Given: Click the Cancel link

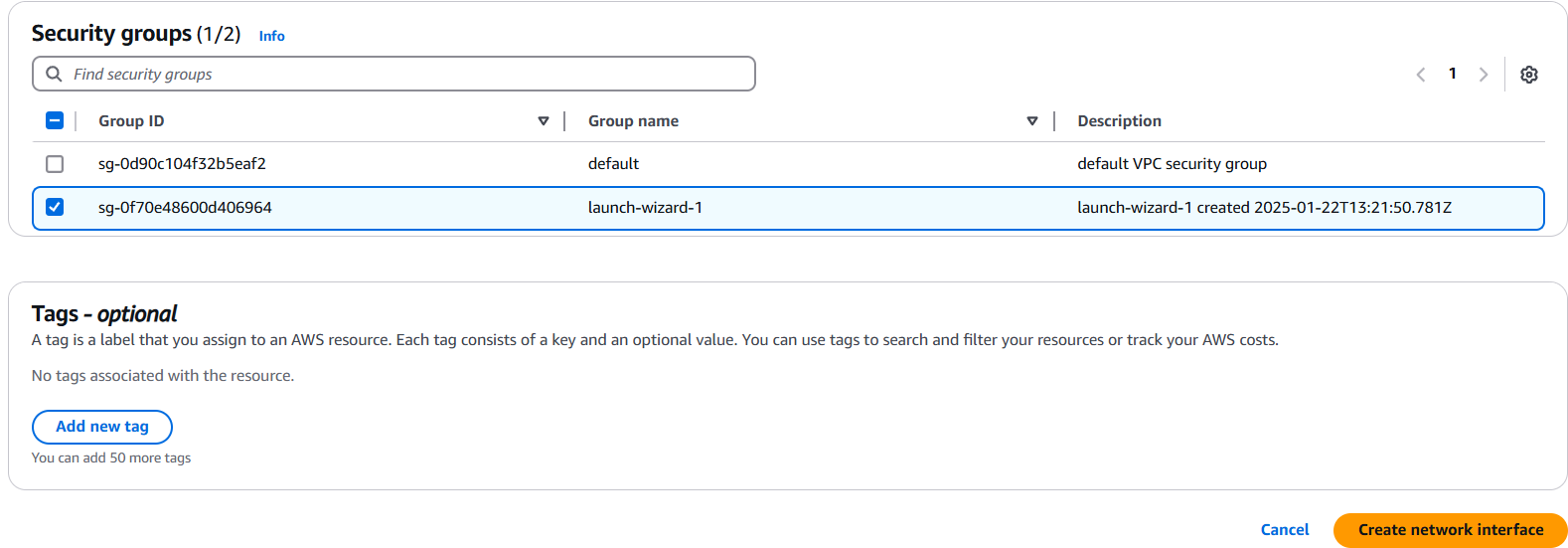Looking at the screenshot, I should point(1285,530).
